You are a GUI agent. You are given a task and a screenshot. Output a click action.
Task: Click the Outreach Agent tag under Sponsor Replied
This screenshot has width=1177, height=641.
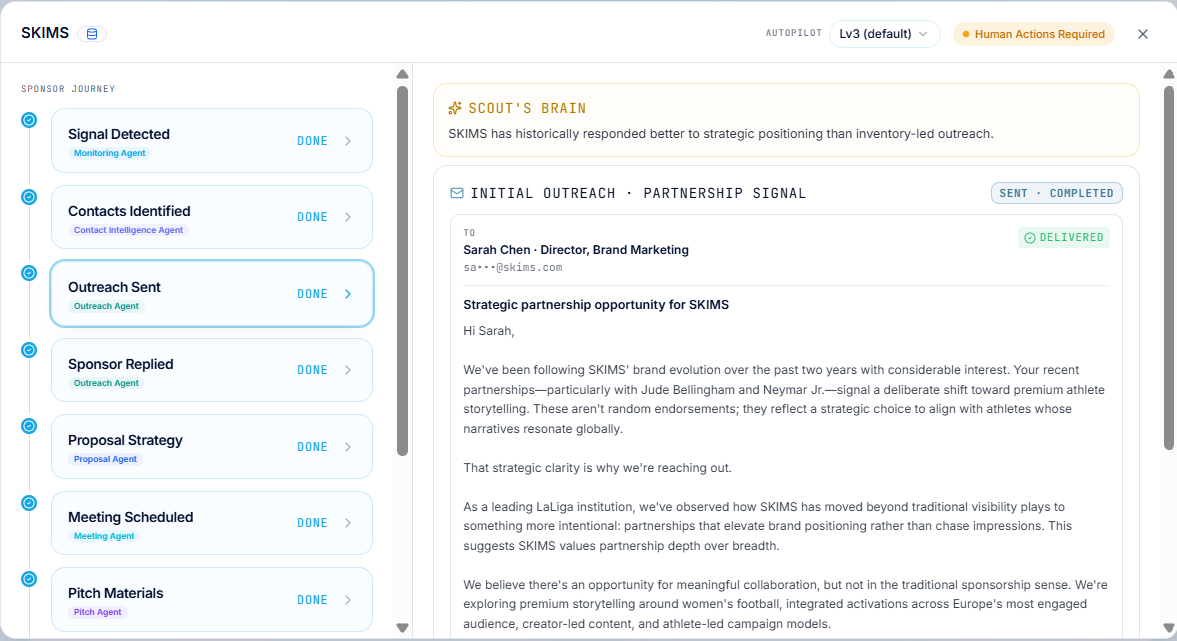click(106, 383)
